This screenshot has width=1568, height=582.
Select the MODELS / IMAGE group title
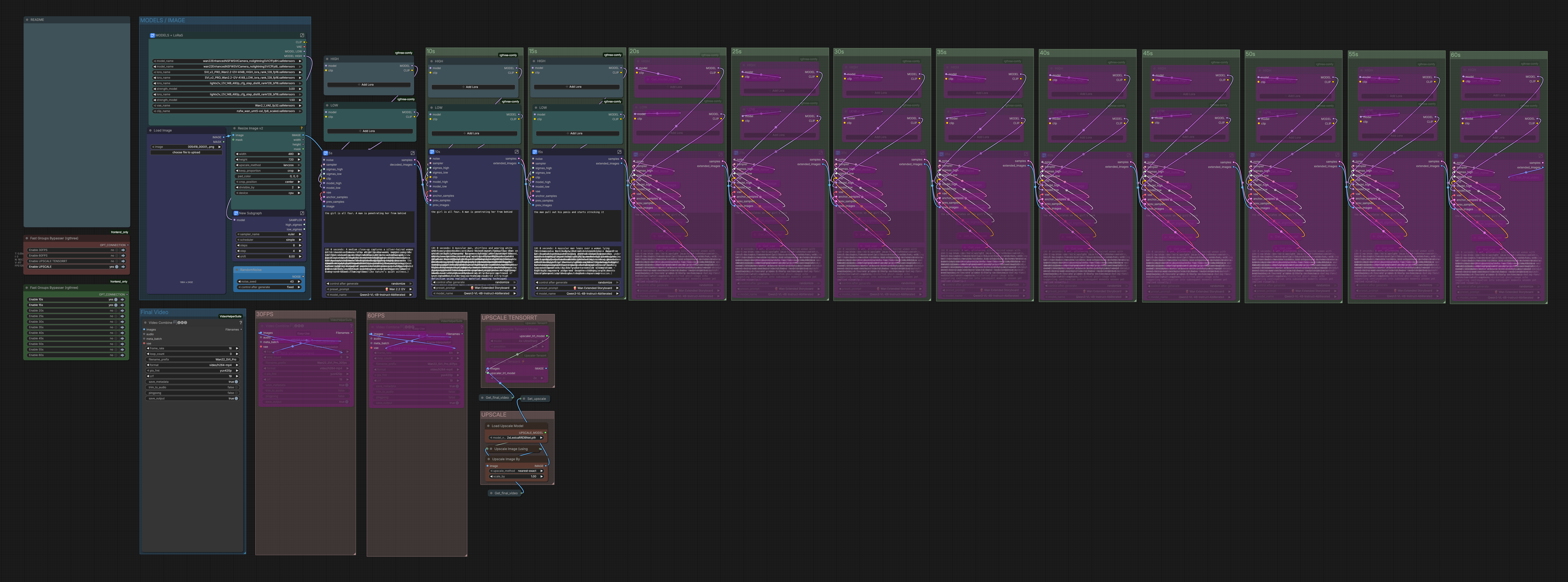pyautogui.click(x=163, y=20)
